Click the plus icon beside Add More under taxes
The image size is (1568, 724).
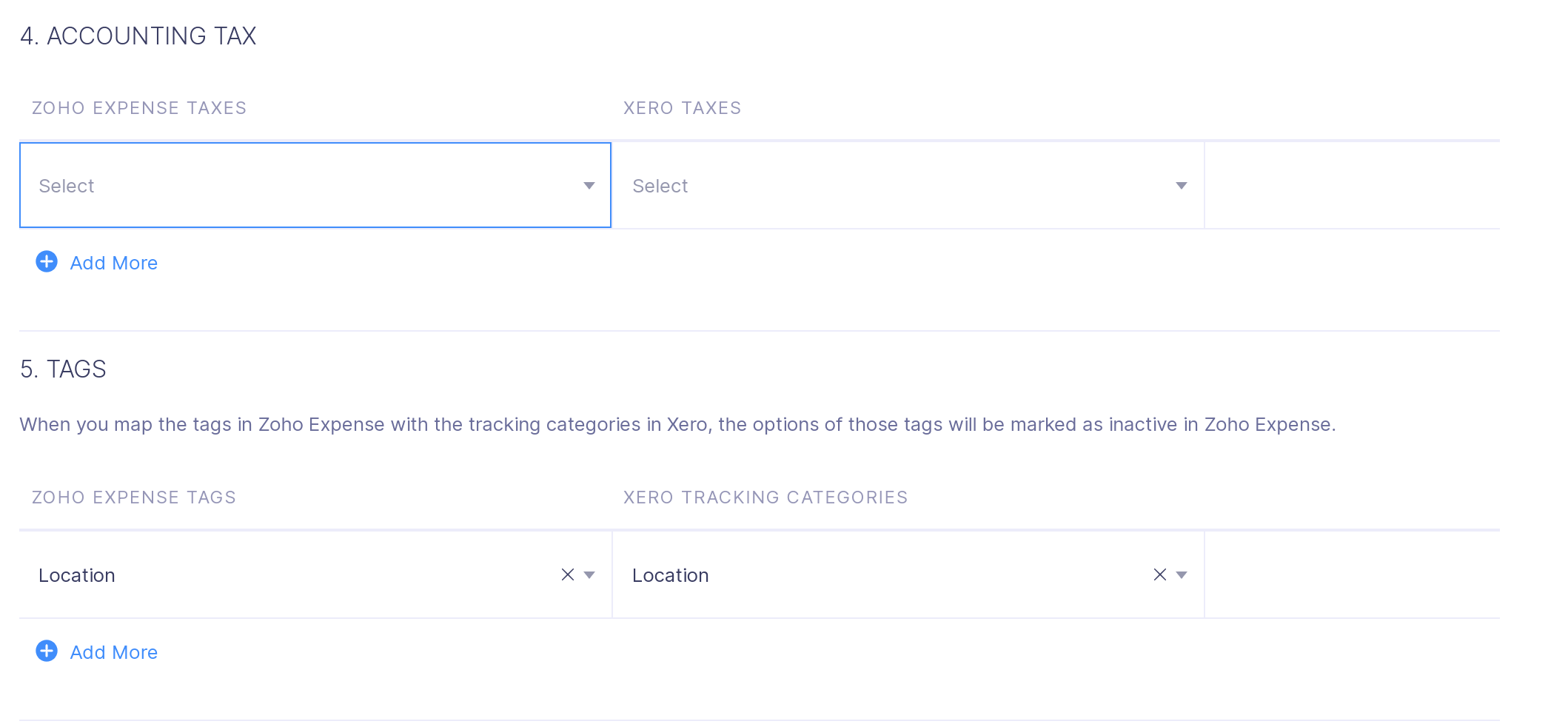[x=46, y=262]
